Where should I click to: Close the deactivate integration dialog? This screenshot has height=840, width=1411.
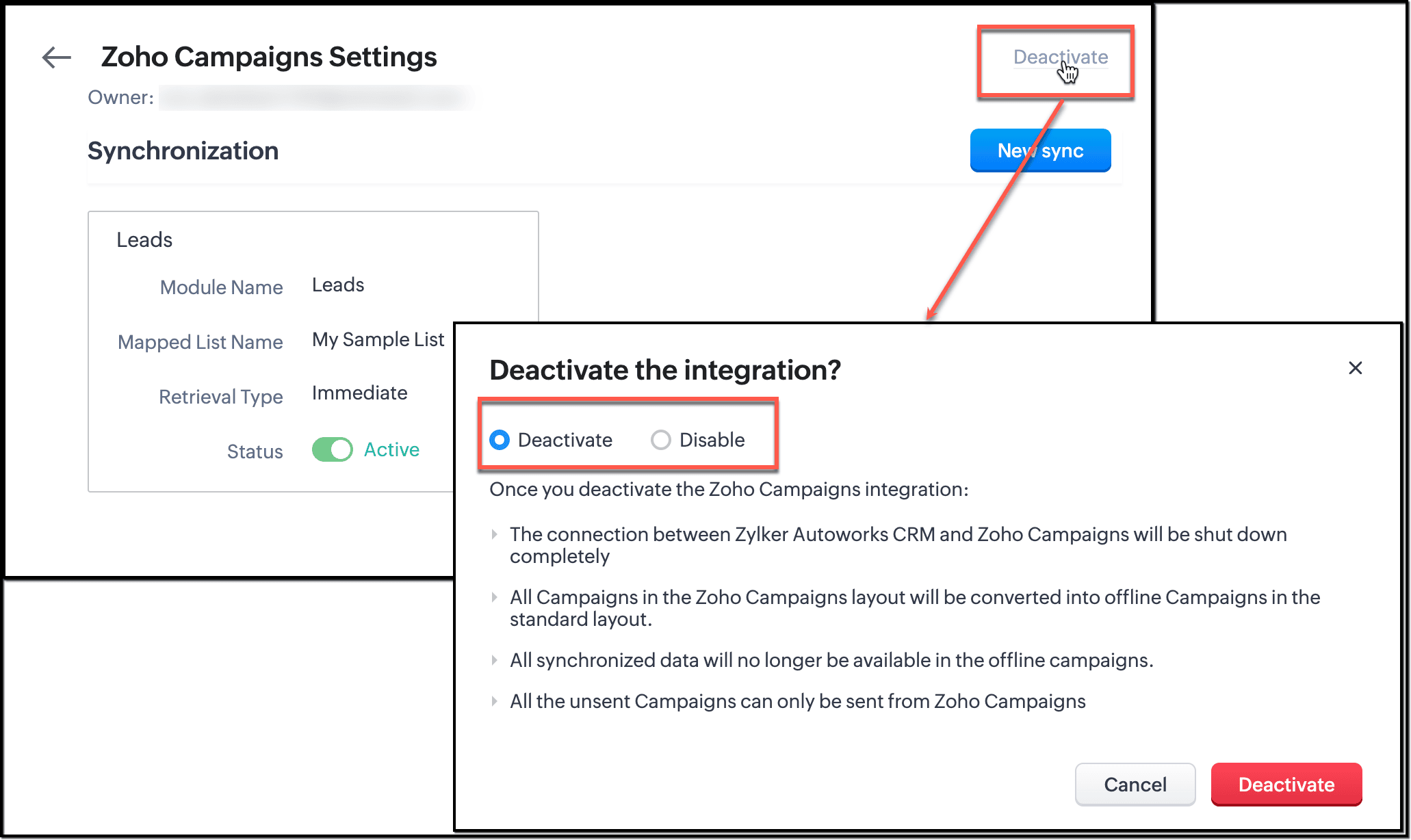tap(1355, 368)
